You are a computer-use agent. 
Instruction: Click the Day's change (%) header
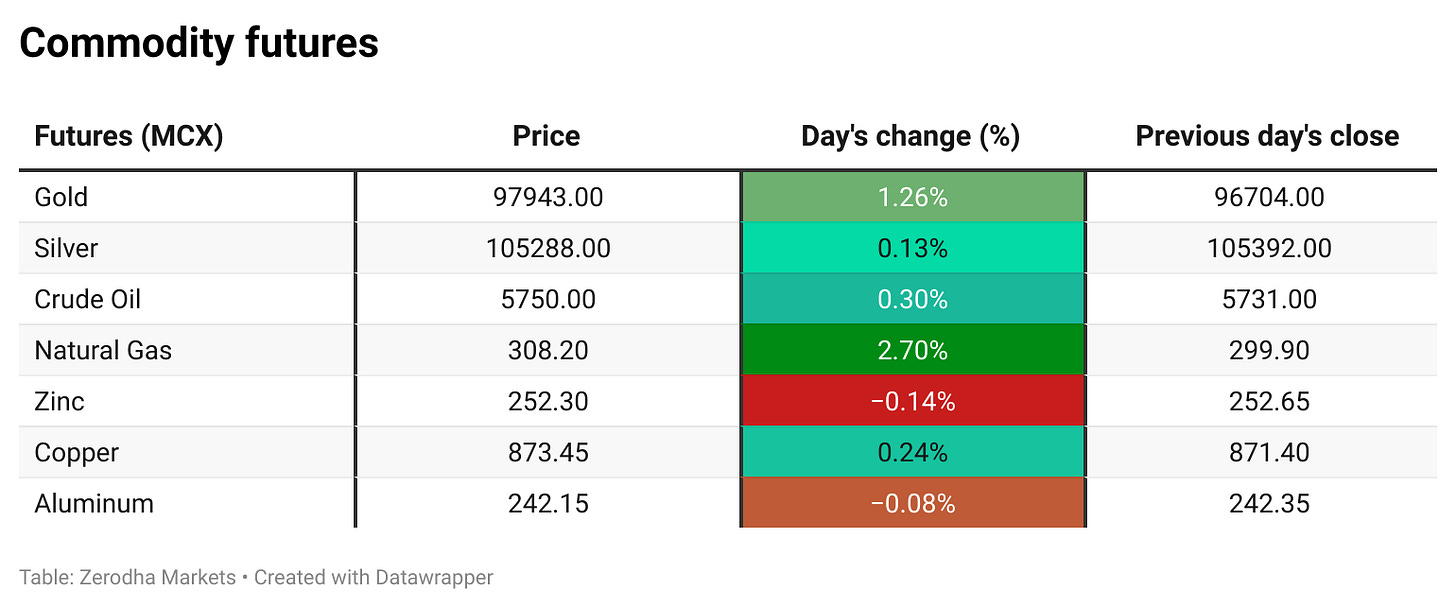click(x=910, y=136)
